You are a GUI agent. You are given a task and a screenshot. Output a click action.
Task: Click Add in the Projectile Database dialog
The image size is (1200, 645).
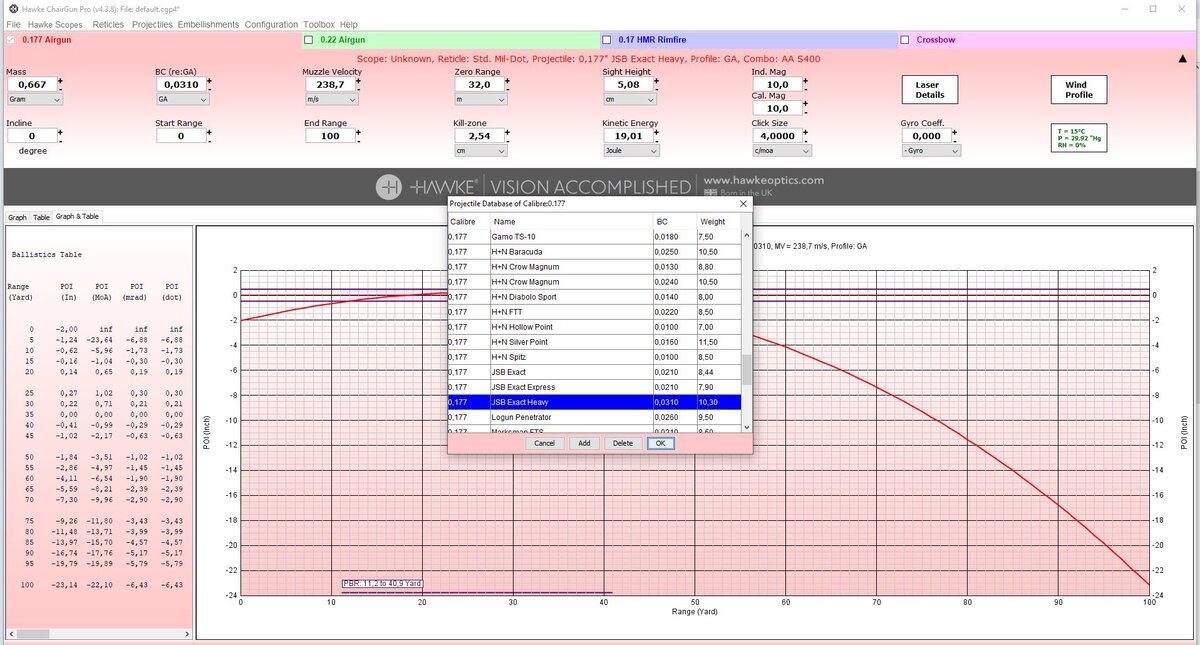(583, 443)
